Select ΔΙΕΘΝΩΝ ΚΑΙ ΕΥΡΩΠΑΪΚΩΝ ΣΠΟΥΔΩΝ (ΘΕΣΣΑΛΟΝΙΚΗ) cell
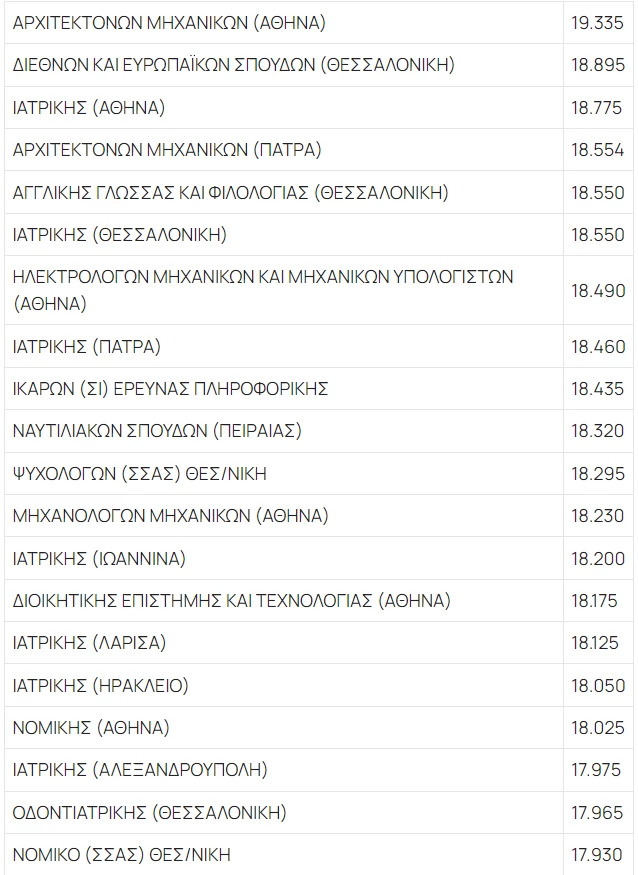638x875 pixels. click(x=233, y=65)
